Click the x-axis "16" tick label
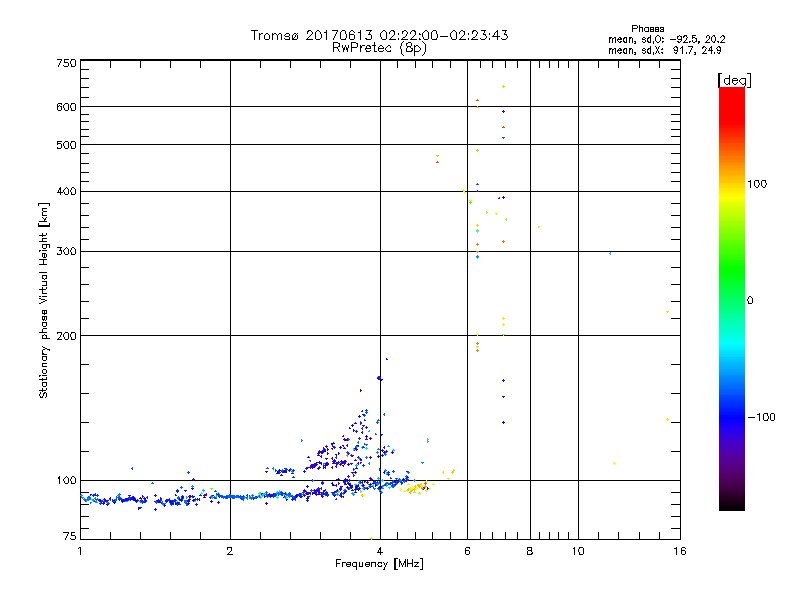This screenshot has width=800, height=600. [680, 551]
